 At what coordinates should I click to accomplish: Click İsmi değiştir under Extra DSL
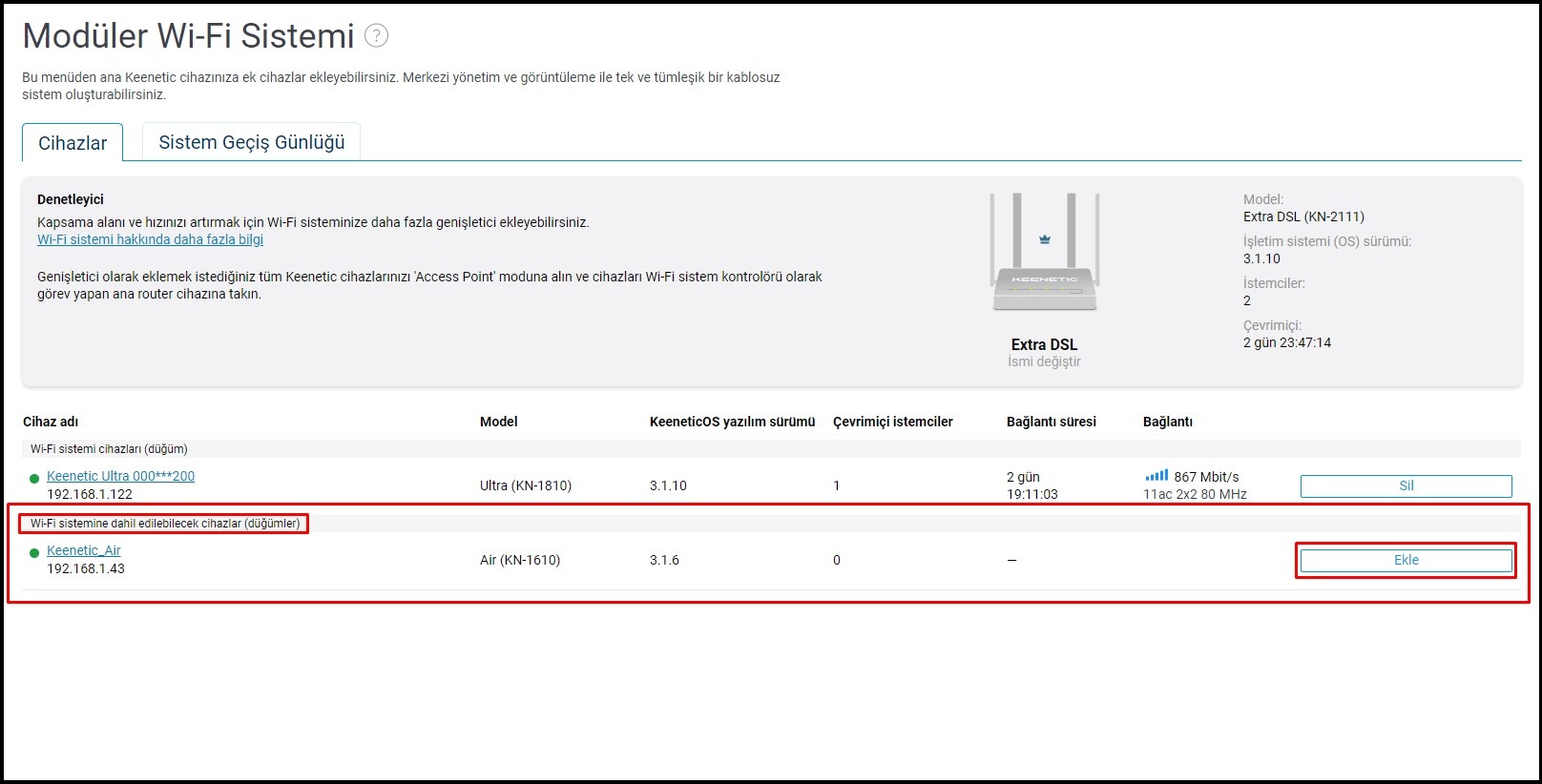tap(1044, 361)
